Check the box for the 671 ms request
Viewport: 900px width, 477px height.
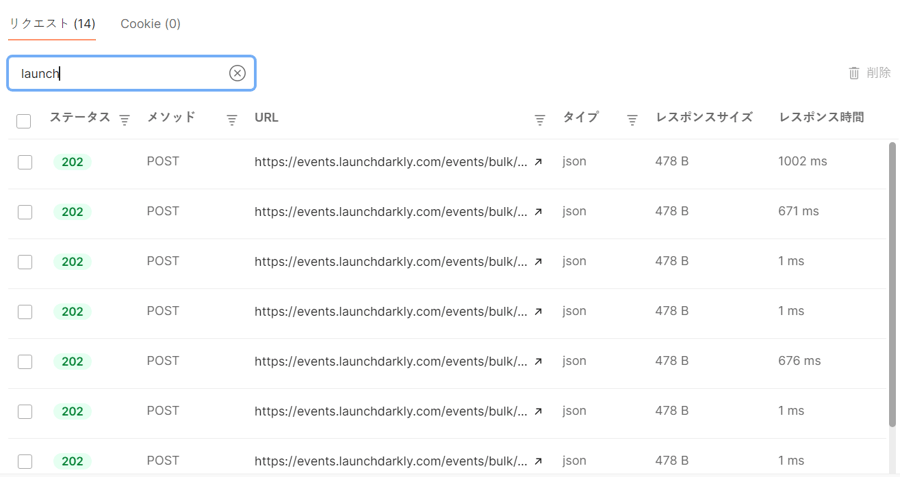pyautogui.click(x=25, y=212)
